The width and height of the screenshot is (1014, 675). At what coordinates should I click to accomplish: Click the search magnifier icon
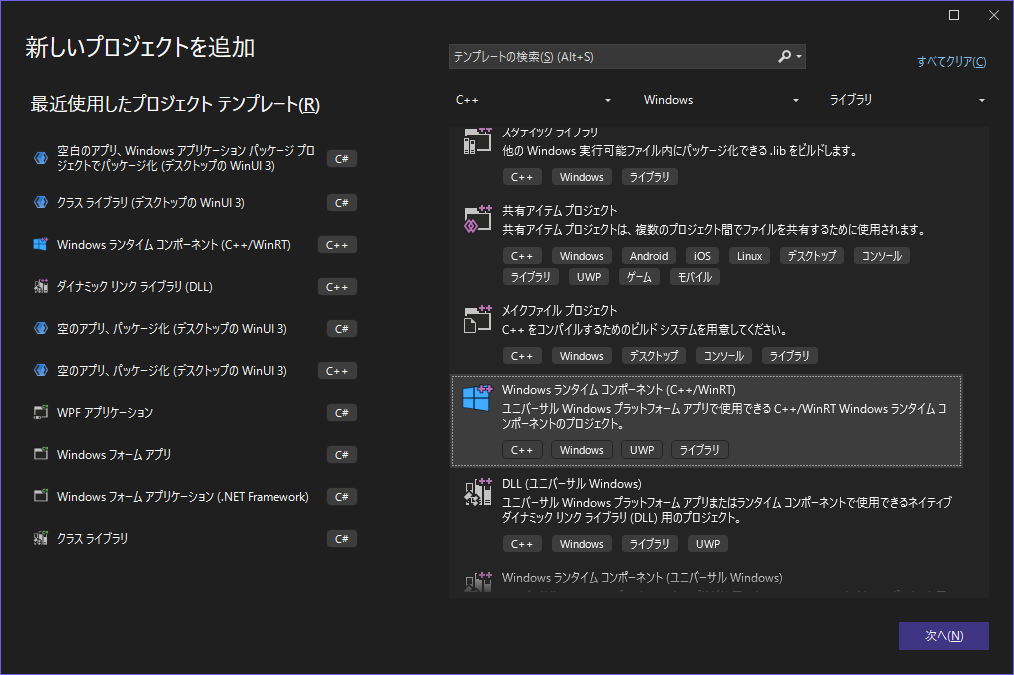(x=786, y=57)
